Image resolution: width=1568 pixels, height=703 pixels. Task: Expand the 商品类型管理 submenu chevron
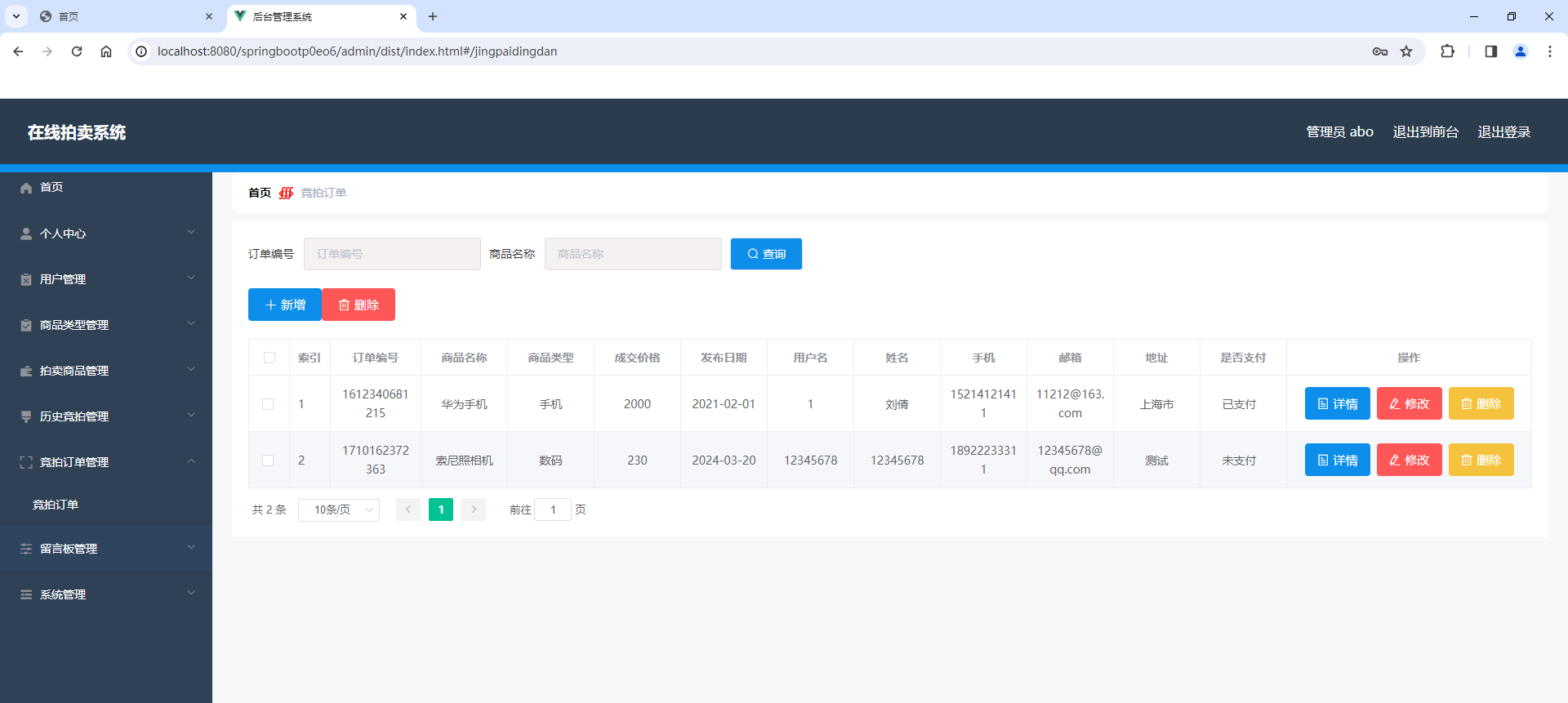point(191,323)
